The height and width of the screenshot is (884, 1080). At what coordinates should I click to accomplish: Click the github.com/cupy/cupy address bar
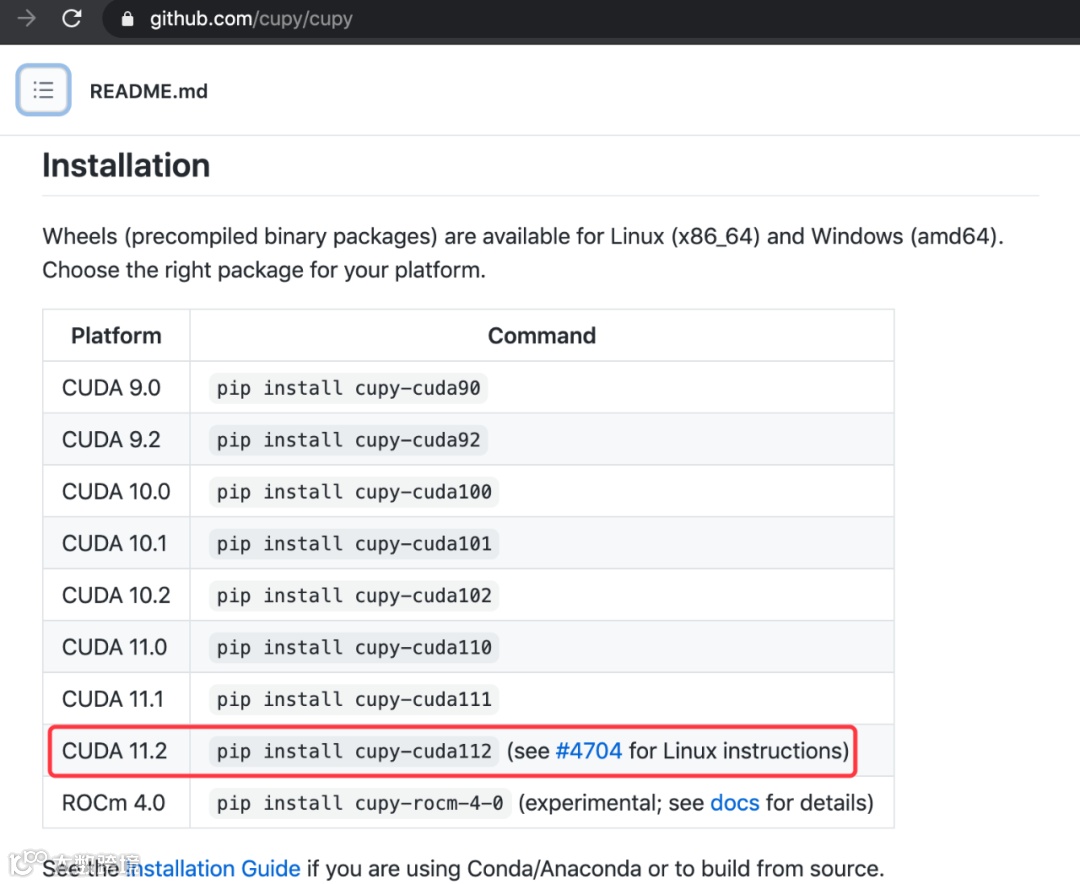tap(251, 19)
